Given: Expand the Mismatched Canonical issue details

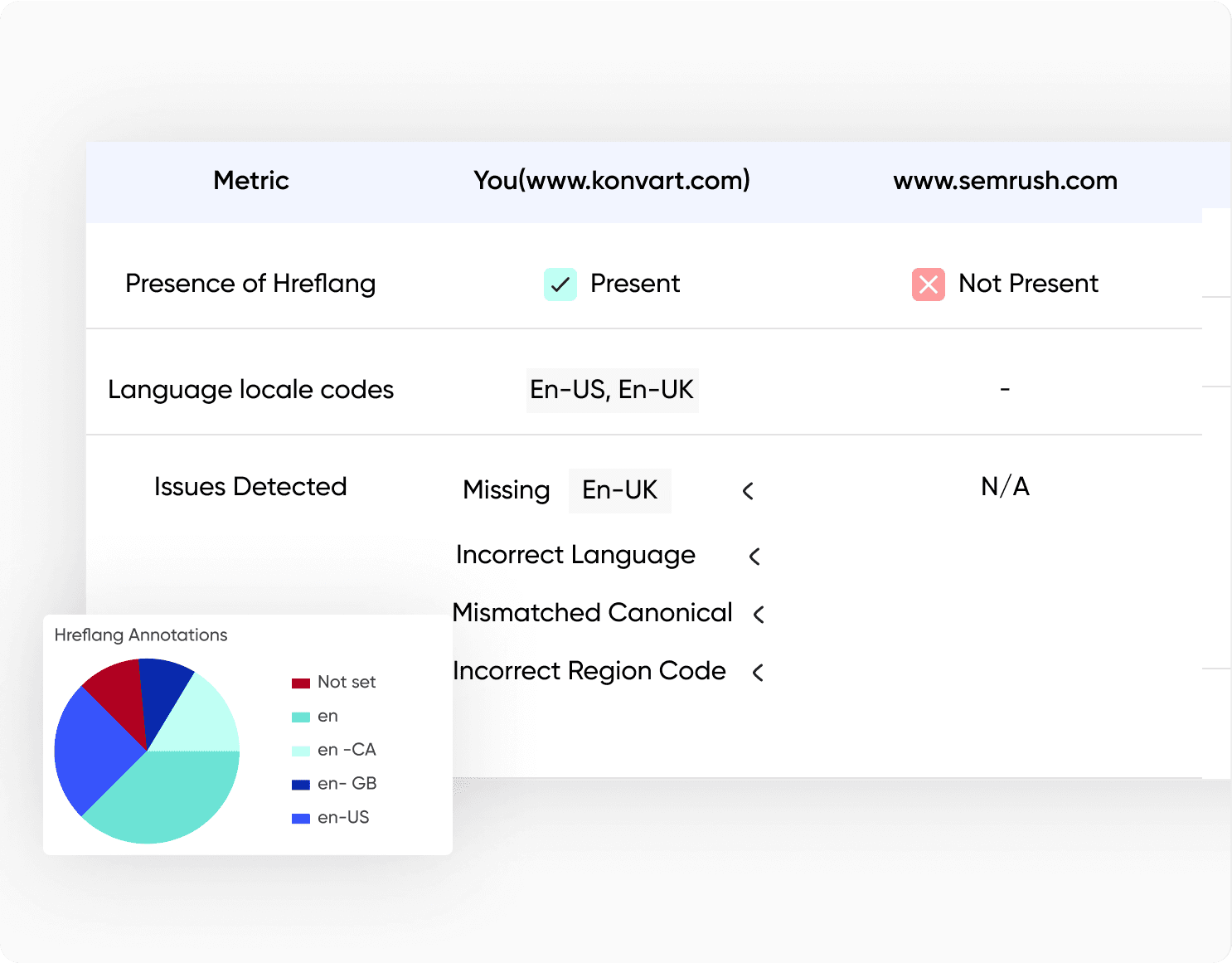Looking at the screenshot, I should [x=758, y=615].
